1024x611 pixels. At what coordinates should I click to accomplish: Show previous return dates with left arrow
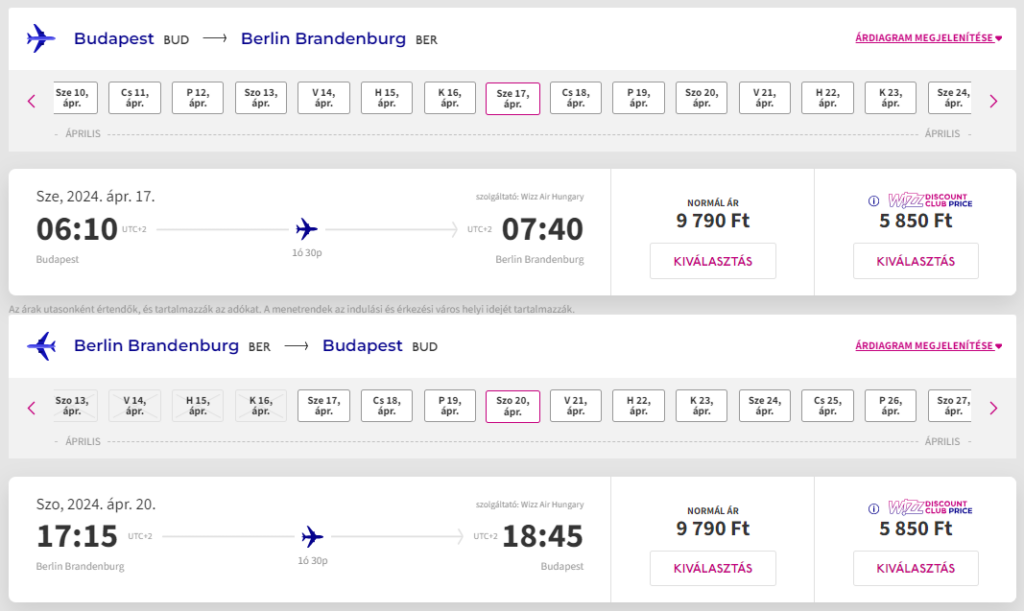coord(31,408)
